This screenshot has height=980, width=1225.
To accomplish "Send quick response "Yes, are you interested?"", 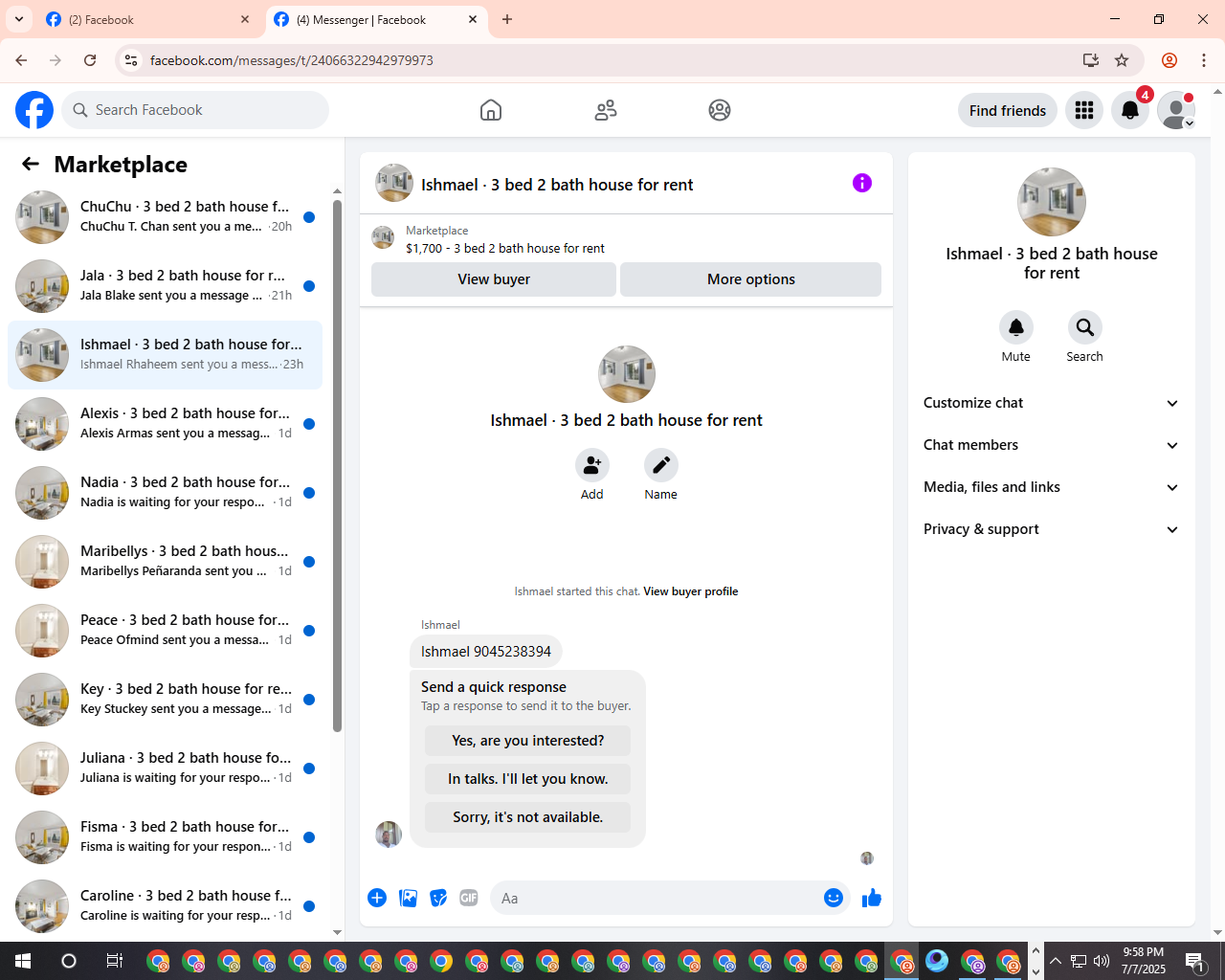I will tap(528, 741).
